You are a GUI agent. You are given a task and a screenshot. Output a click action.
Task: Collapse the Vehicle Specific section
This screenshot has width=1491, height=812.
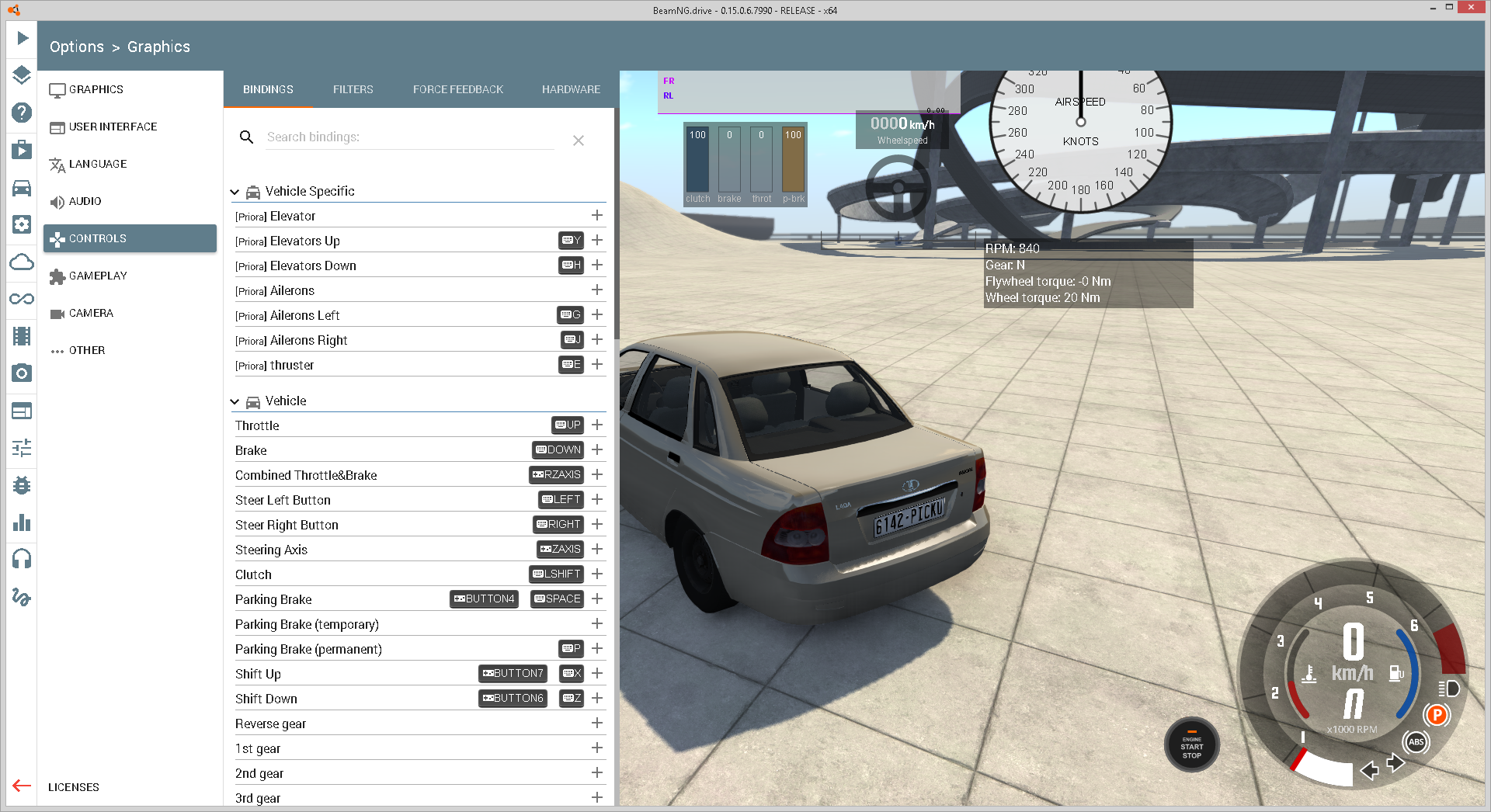click(x=235, y=192)
